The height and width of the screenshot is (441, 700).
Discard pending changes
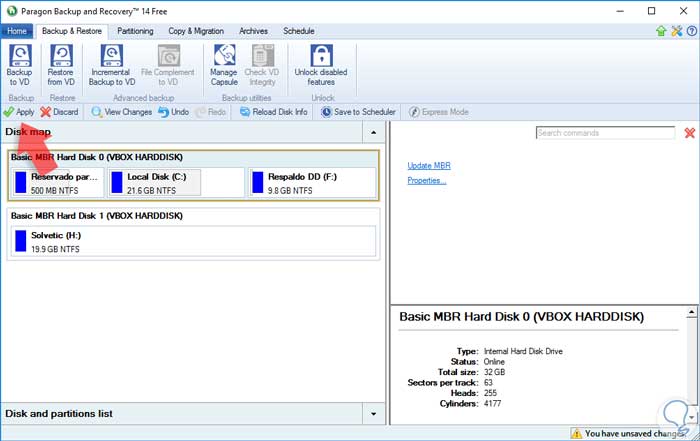pos(59,112)
